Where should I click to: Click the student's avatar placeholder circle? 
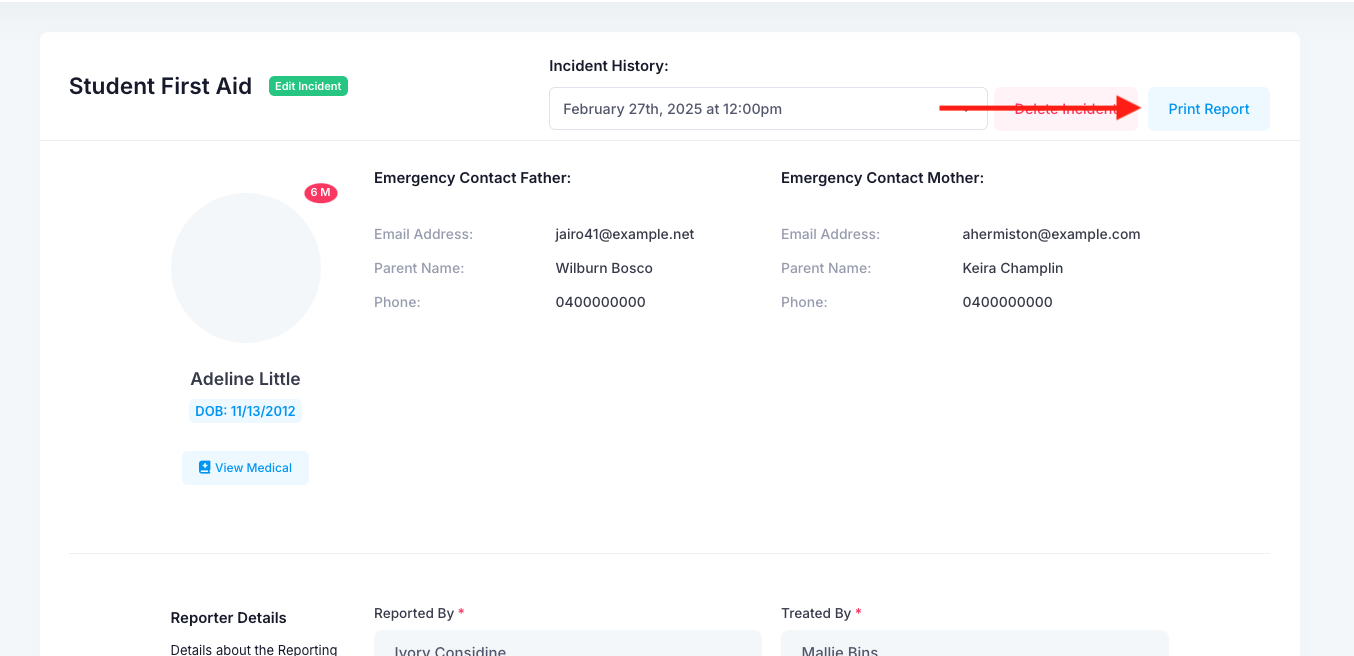tap(246, 268)
